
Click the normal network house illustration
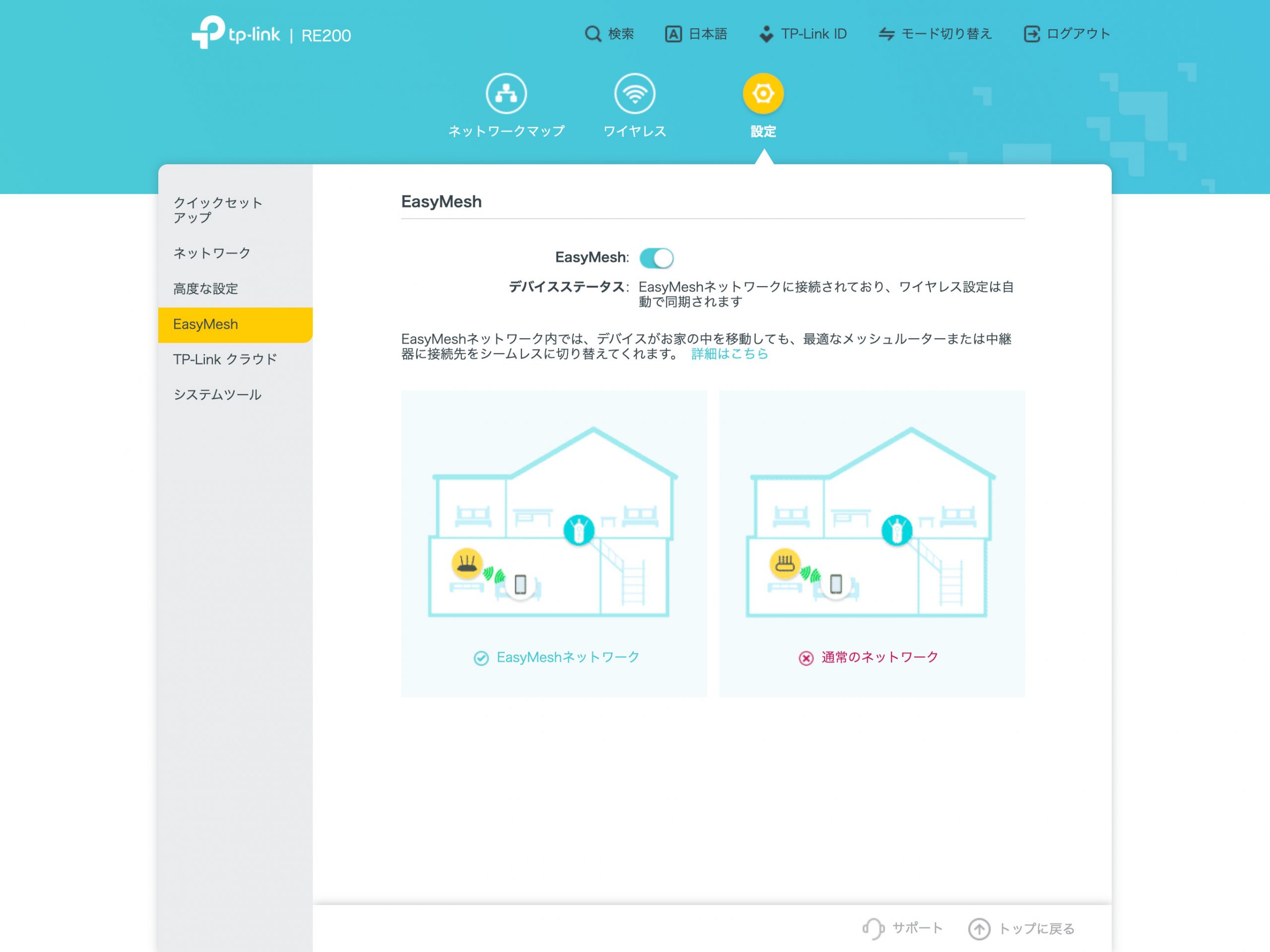click(x=871, y=522)
